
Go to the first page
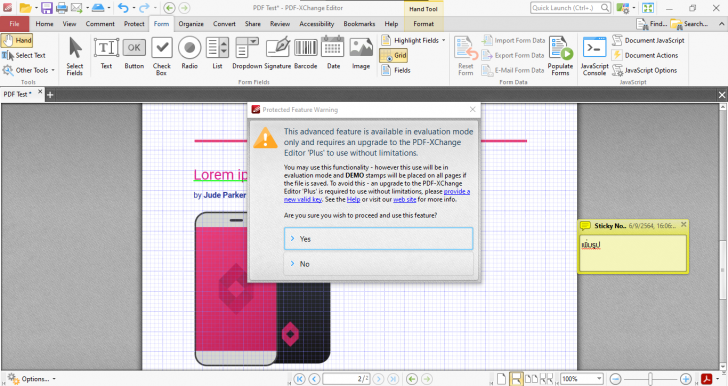tap(299, 379)
